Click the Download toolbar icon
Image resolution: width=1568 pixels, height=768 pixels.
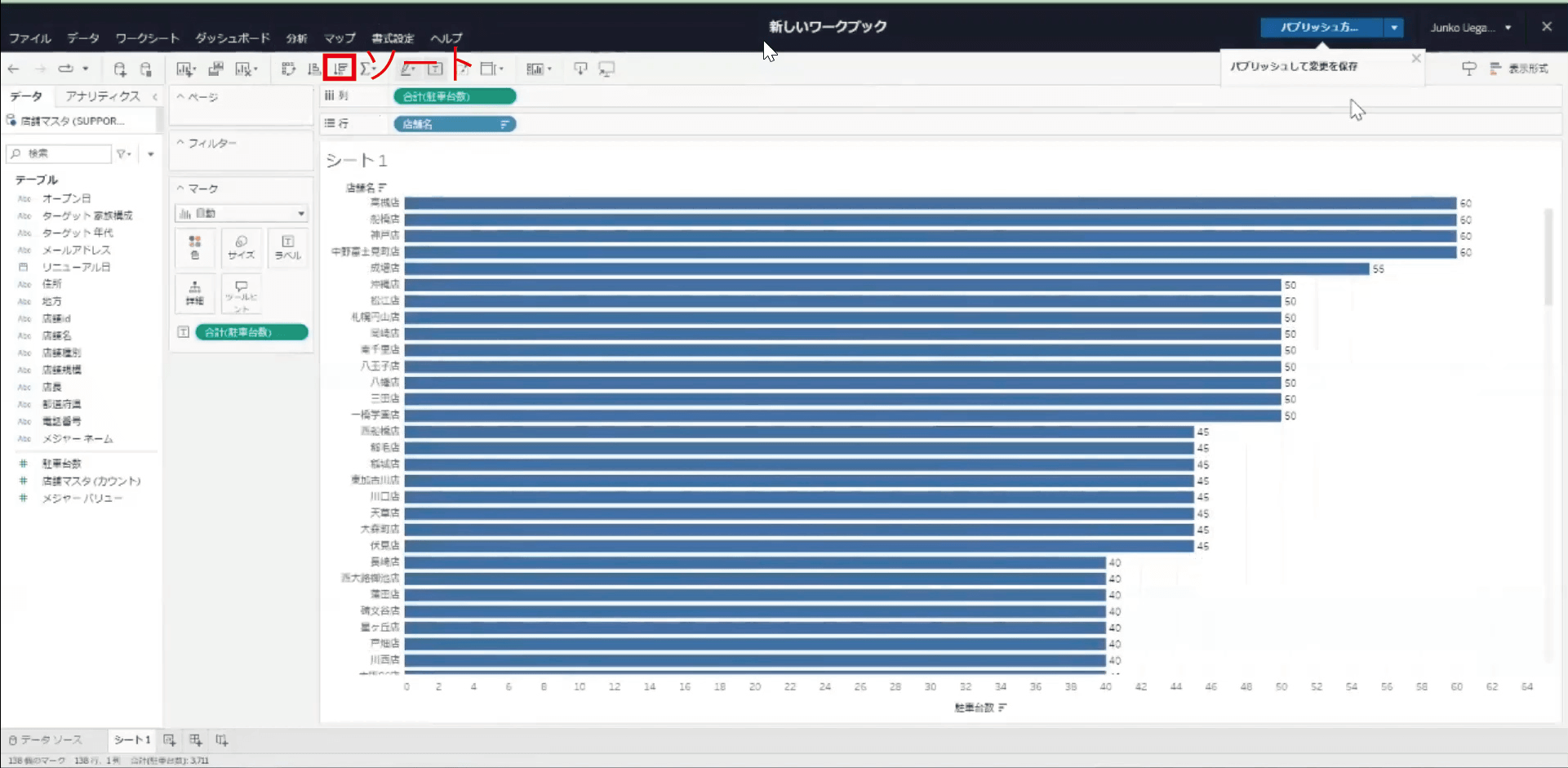(x=580, y=69)
